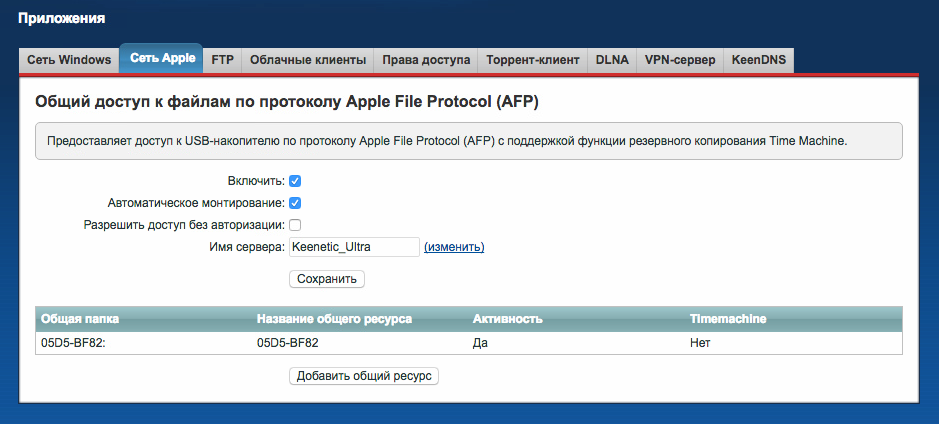Click the Timemachine column header
This screenshot has height=424, width=939.
click(x=728, y=319)
